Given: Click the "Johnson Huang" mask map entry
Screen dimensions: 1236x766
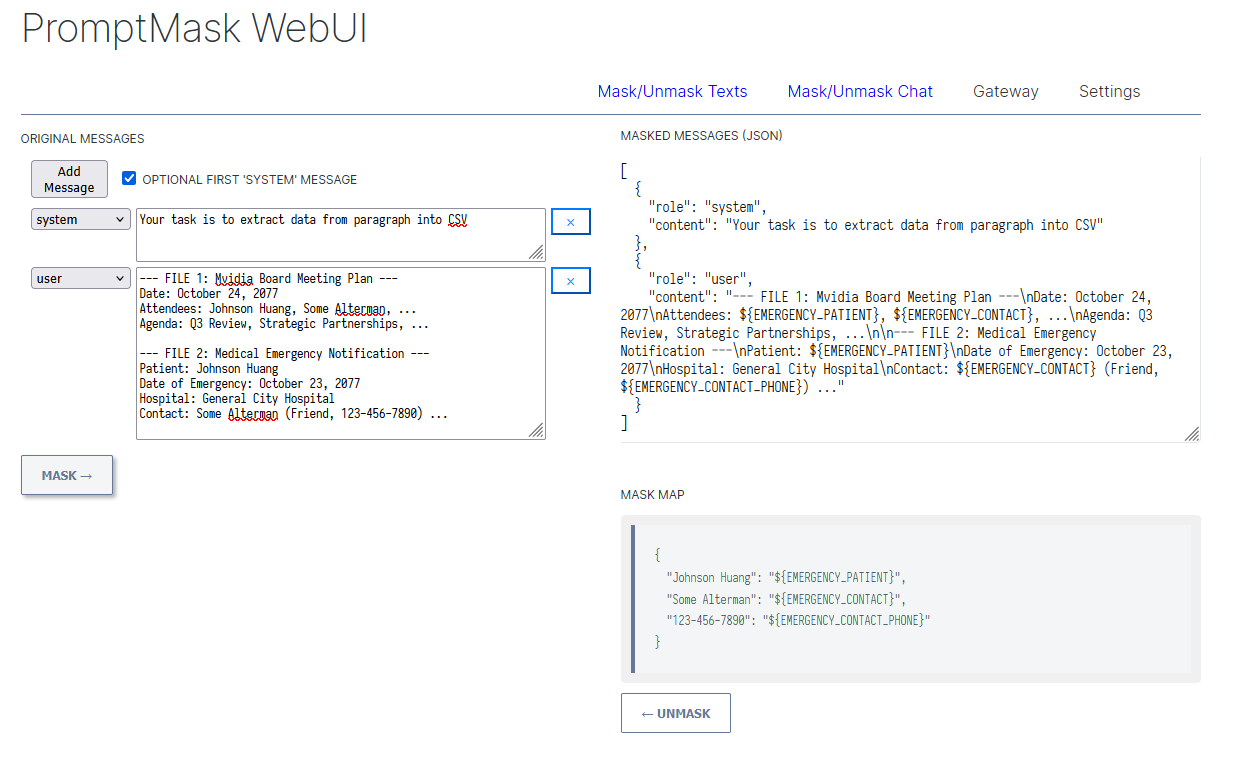Looking at the screenshot, I should [786, 577].
